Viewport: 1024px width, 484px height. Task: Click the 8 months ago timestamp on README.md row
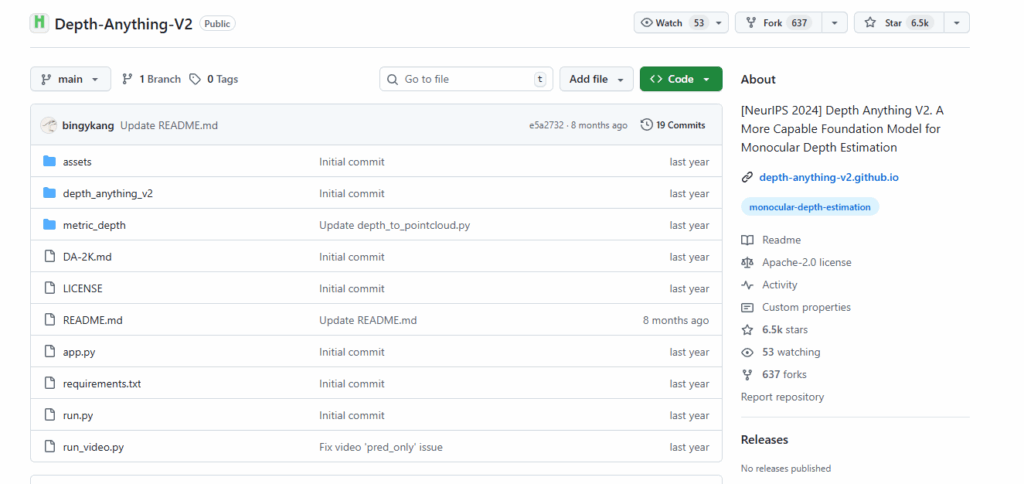(x=676, y=320)
